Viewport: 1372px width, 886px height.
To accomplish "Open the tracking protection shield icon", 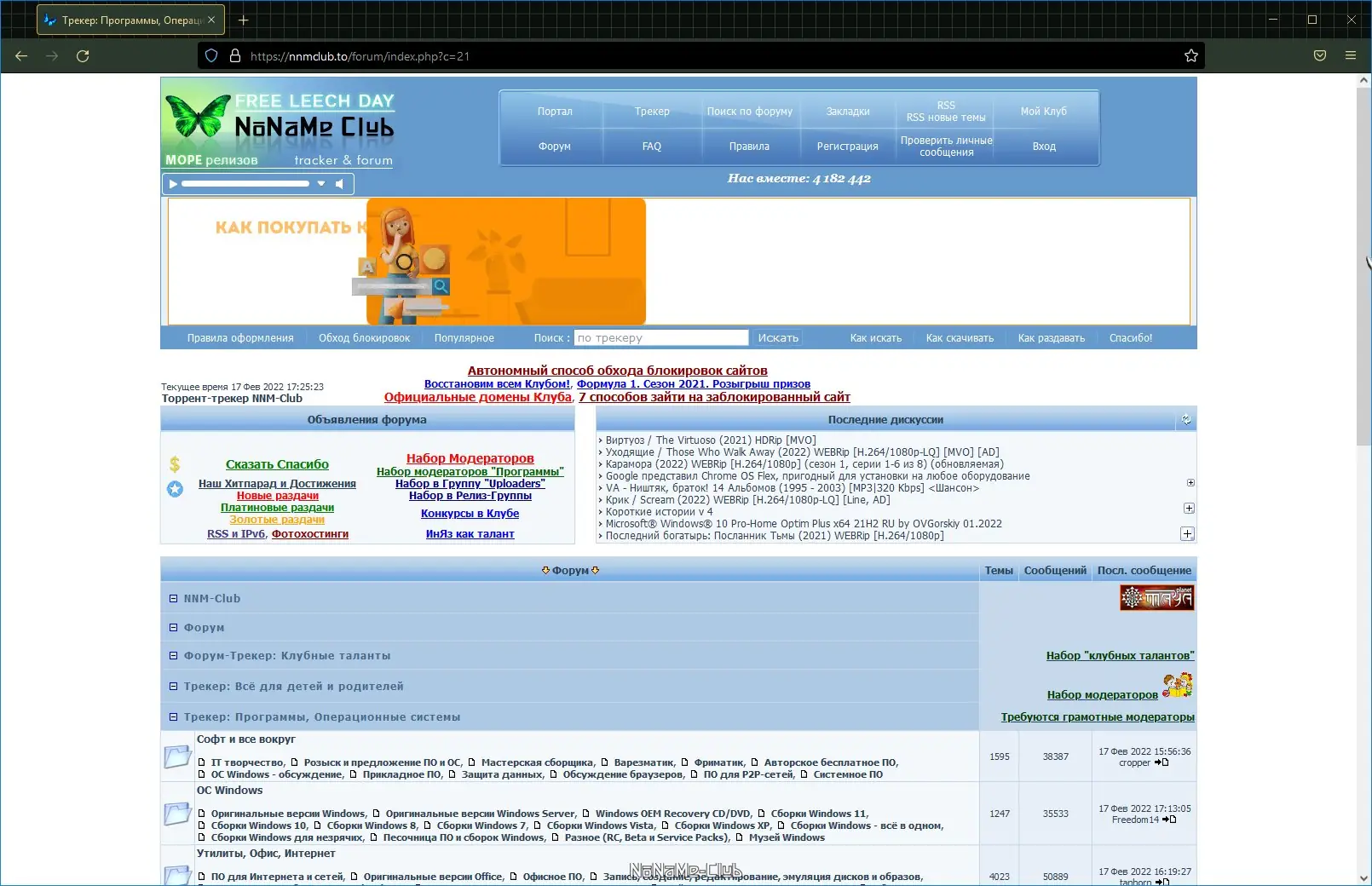I will [x=211, y=56].
